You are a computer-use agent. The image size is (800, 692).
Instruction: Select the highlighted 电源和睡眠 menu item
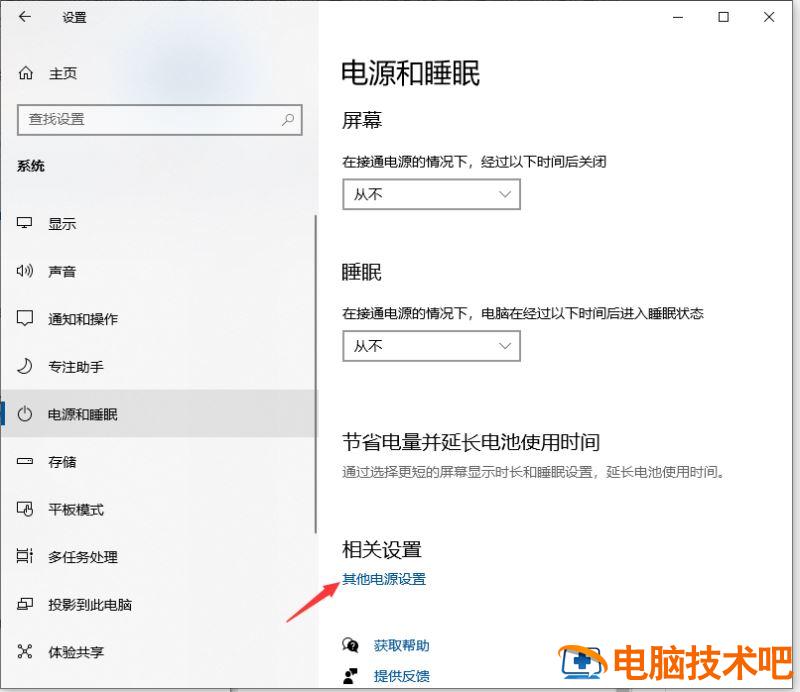75,414
